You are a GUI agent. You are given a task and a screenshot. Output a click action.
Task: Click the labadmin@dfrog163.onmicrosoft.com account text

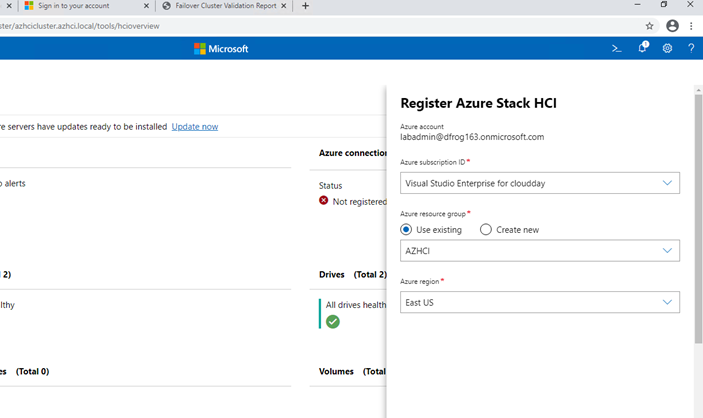[x=472, y=137]
